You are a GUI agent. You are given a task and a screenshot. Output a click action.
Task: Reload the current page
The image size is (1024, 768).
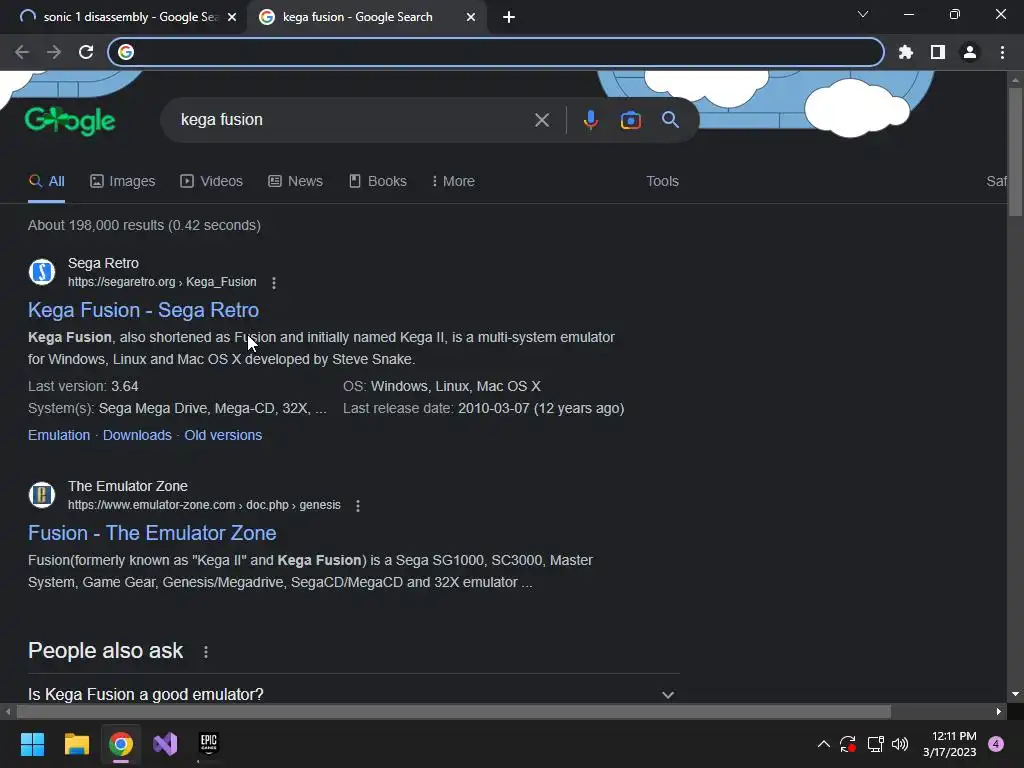point(86,52)
